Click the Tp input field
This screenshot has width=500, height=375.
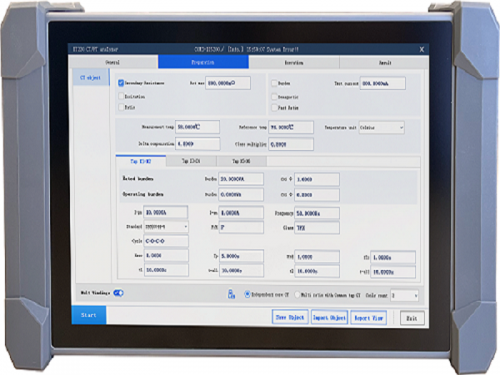pyautogui.click(x=241, y=256)
